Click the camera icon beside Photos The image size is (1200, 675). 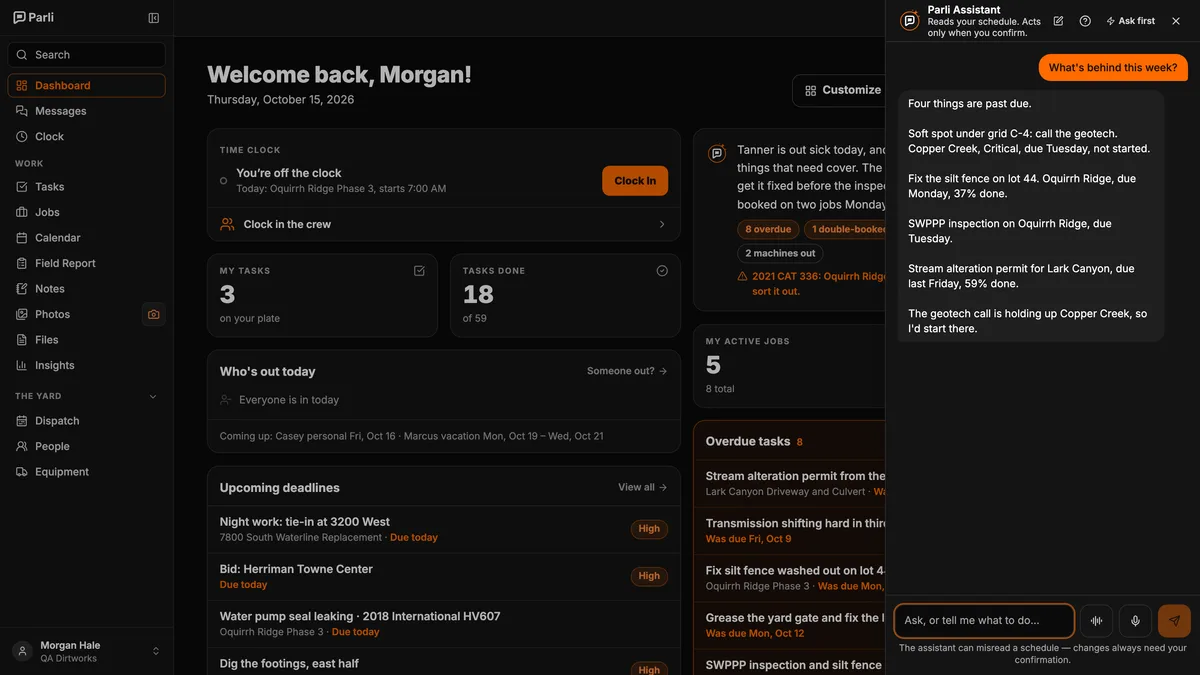click(153, 314)
